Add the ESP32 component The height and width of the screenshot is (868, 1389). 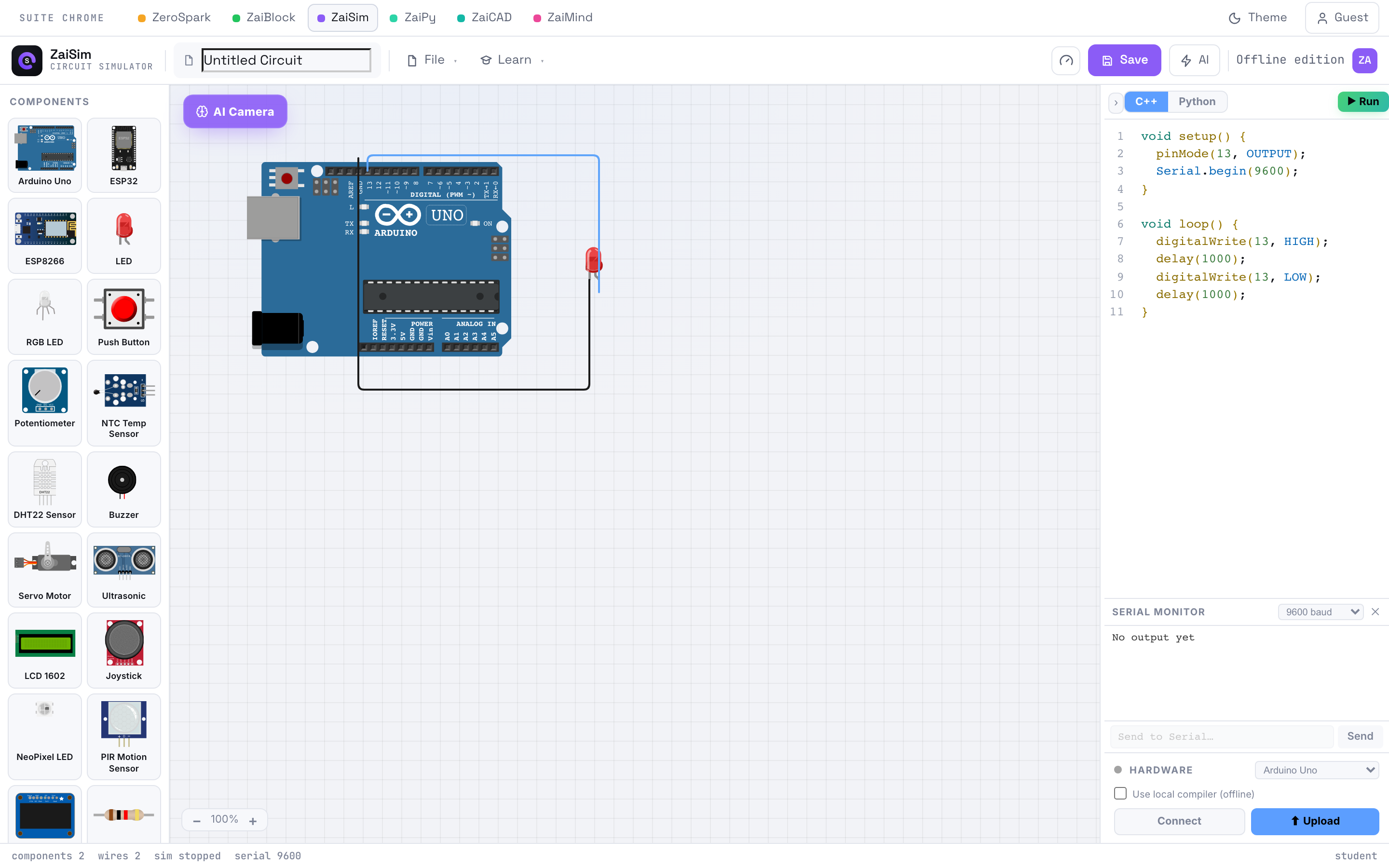pyautogui.click(x=123, y=155)
